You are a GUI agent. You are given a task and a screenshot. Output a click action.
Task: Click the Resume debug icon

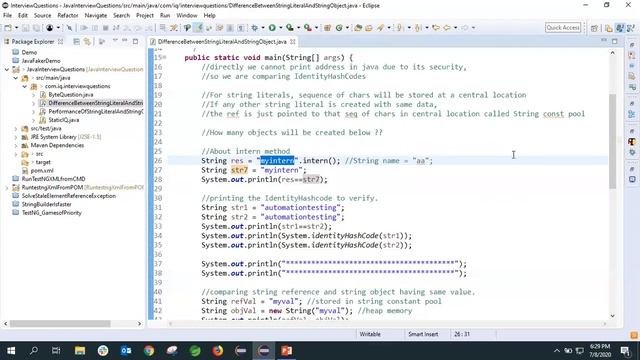coord(84,28)
